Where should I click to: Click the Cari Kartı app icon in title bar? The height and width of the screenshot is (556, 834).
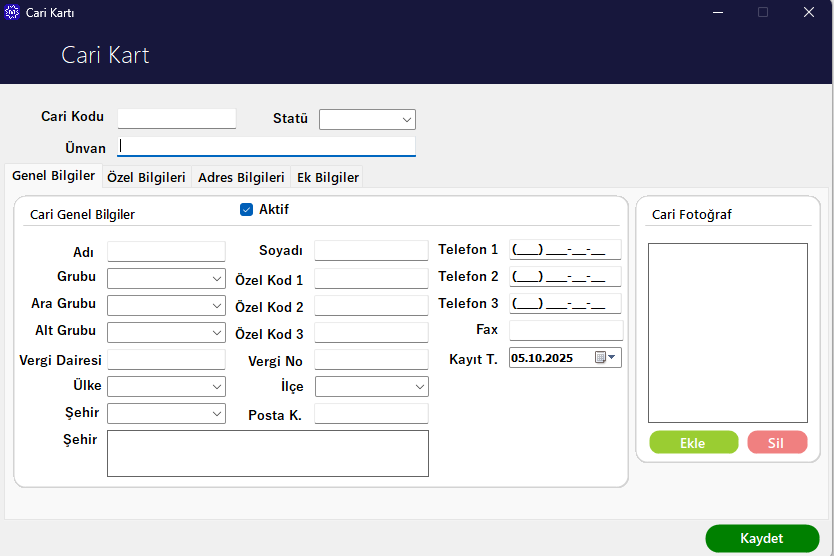[x=12, y=13]
